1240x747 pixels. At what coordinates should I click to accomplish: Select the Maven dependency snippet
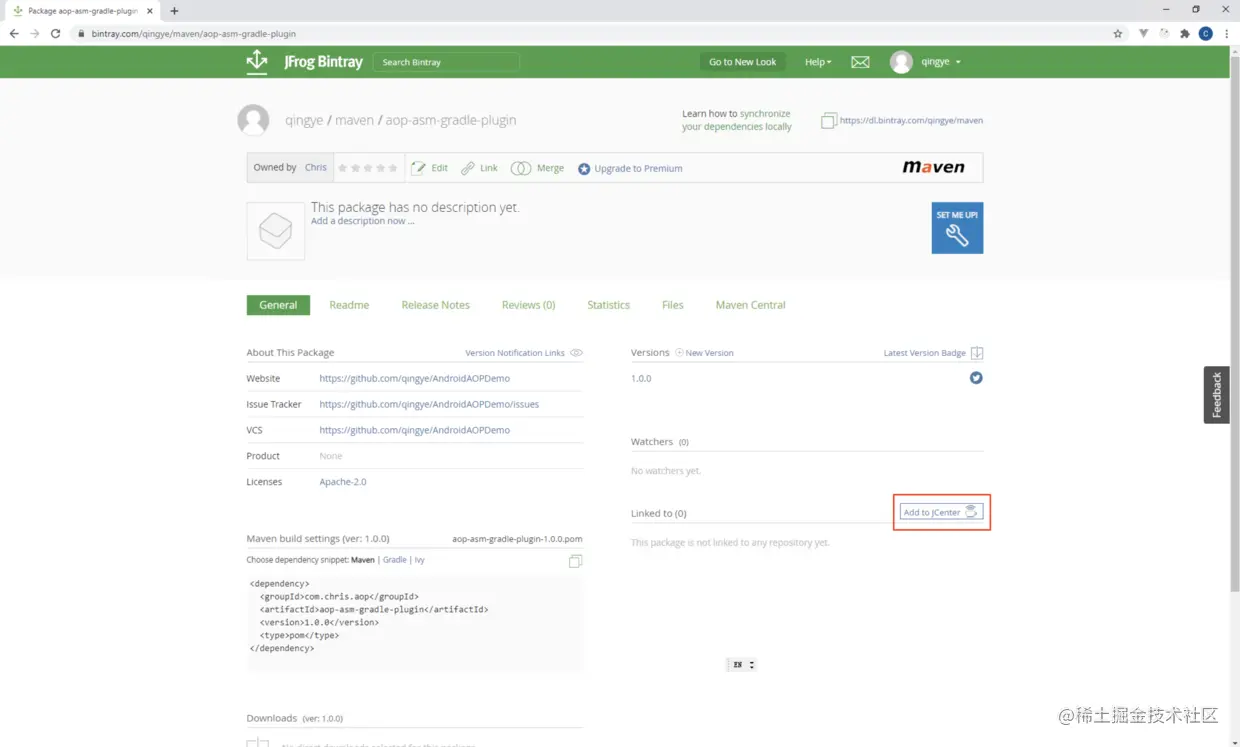[x=362, y=560]
